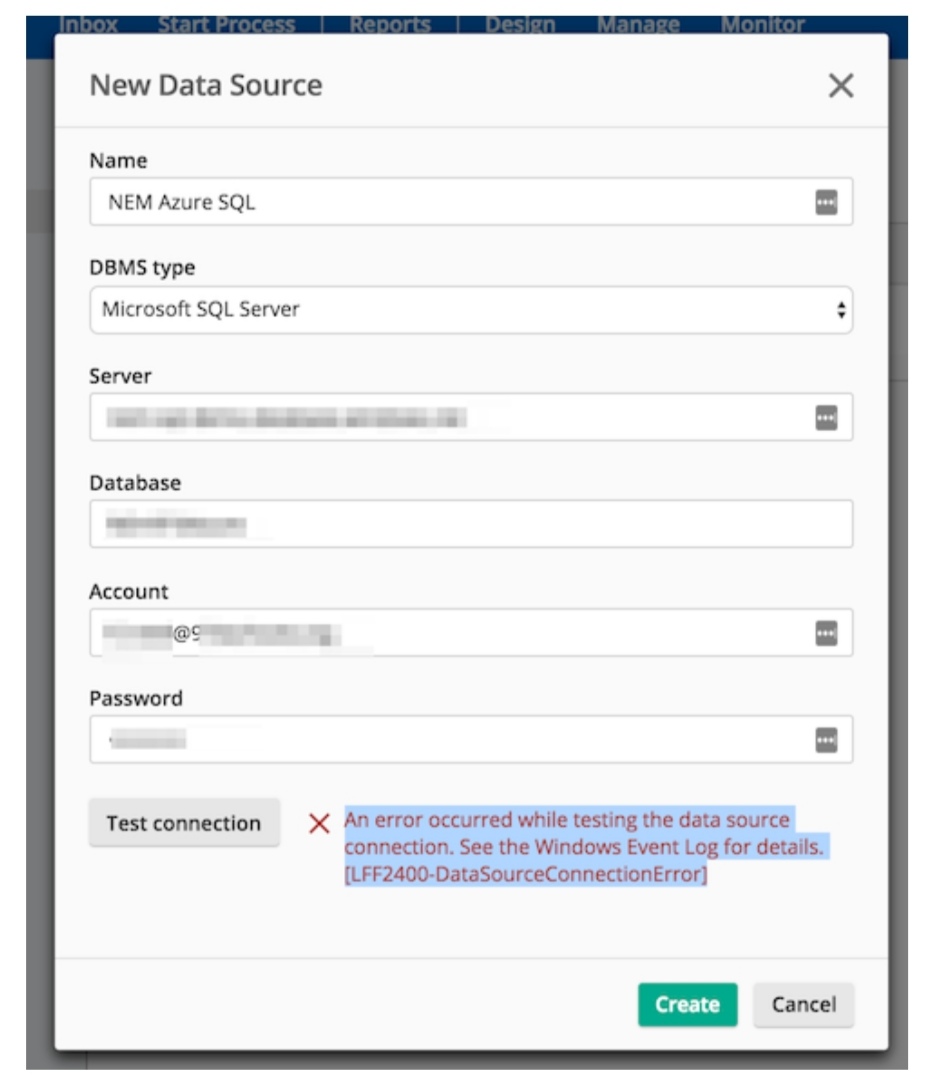The width and height of the screenshot is (941, 1092).
Task: Go to the Manage tab
Action: [638, 24]
